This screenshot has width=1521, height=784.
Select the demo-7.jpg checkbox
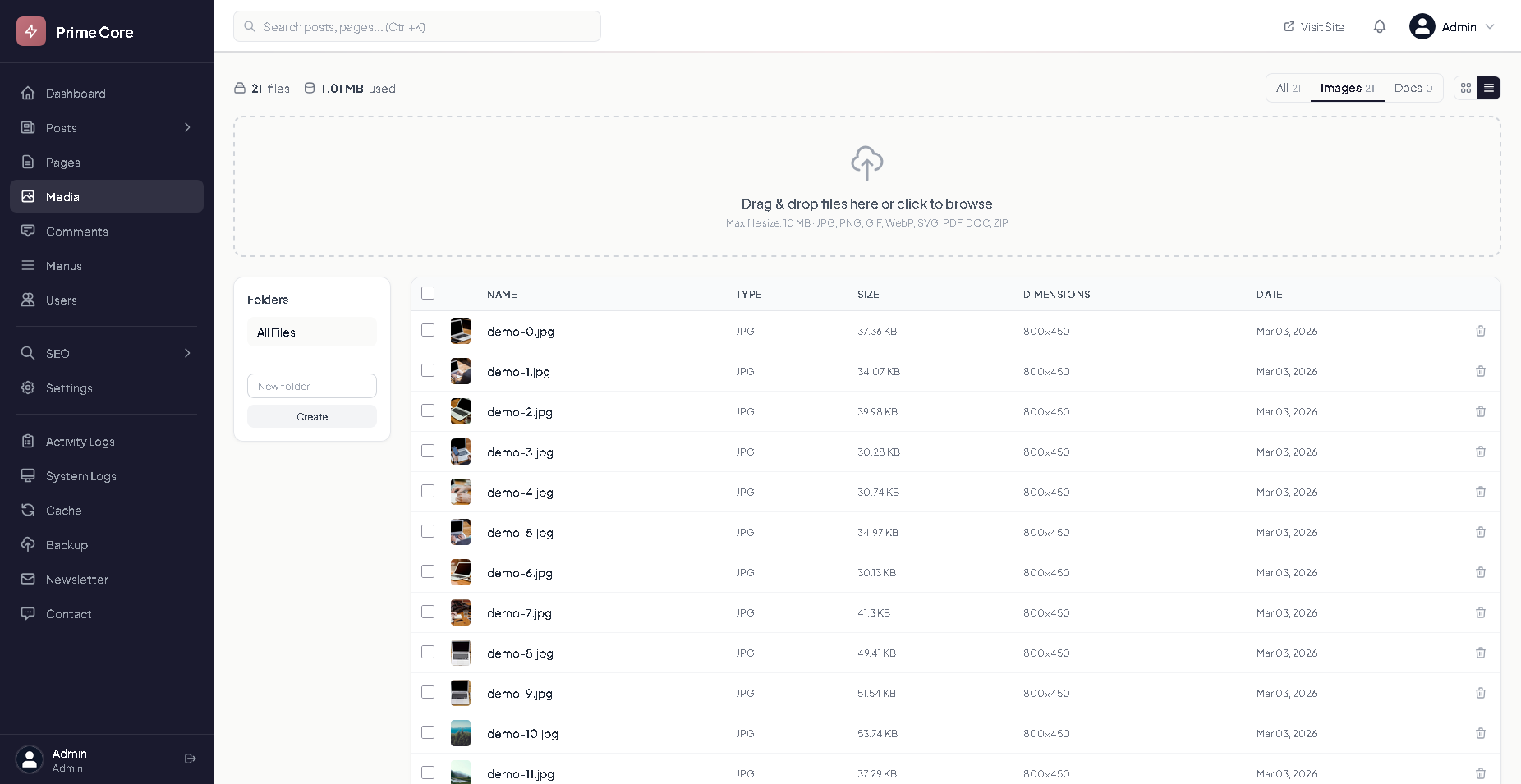[428, 612]
